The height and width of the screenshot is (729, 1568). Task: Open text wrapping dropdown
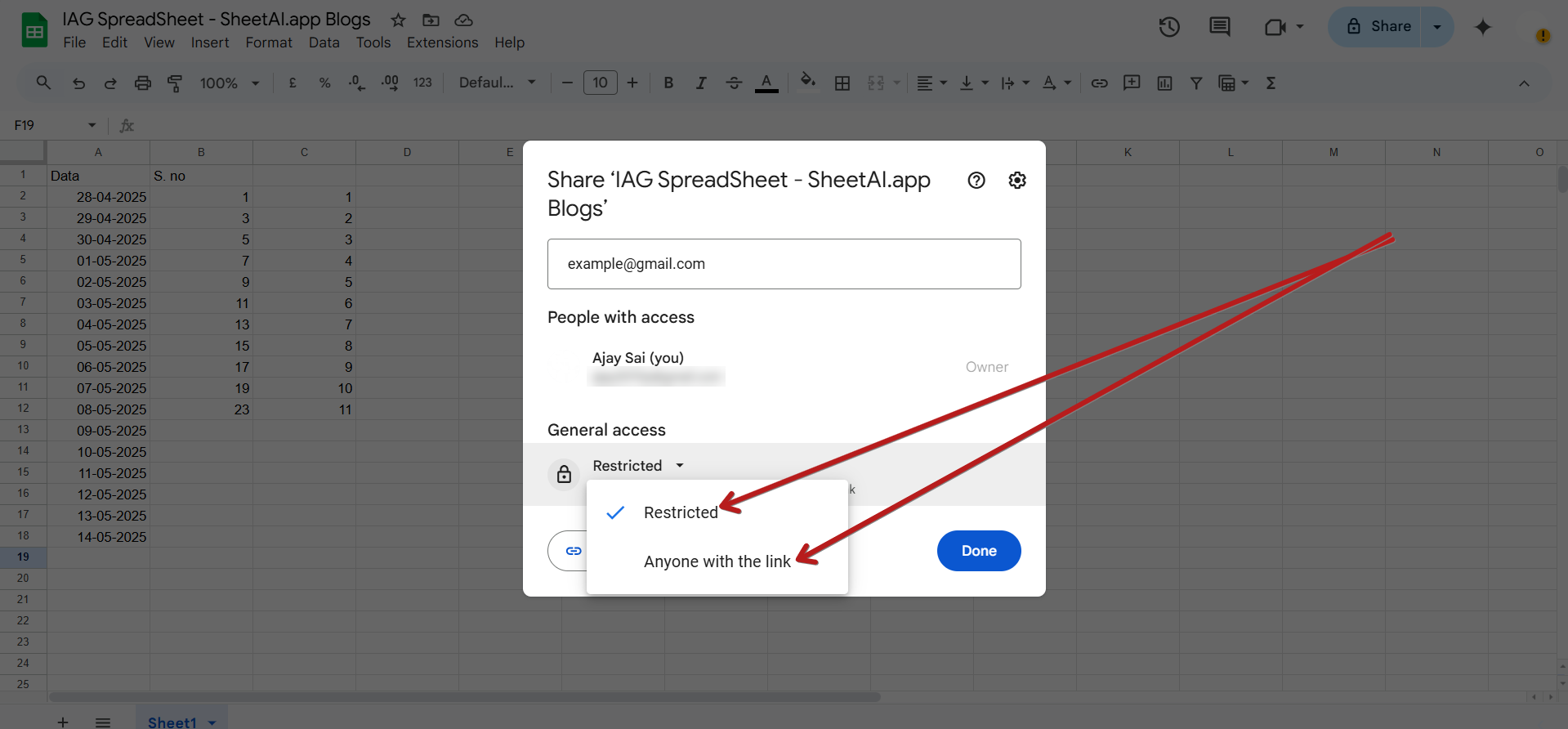[1016, 83]
